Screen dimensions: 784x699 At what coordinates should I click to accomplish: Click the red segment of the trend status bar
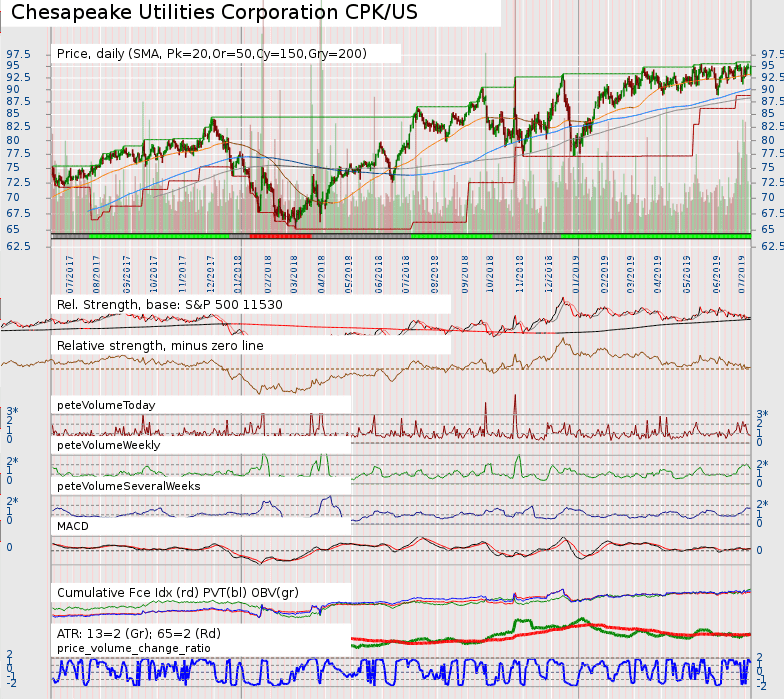280,236
